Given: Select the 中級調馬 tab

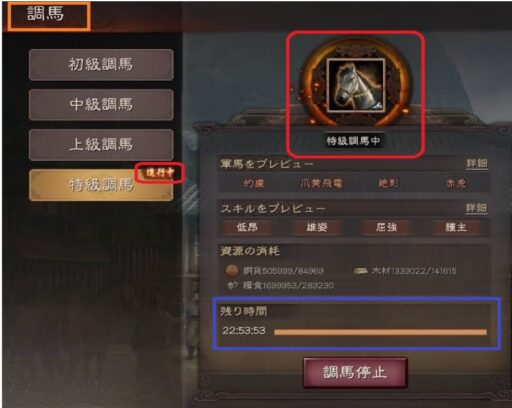Looking at the screenshot, I should point(101,104).
